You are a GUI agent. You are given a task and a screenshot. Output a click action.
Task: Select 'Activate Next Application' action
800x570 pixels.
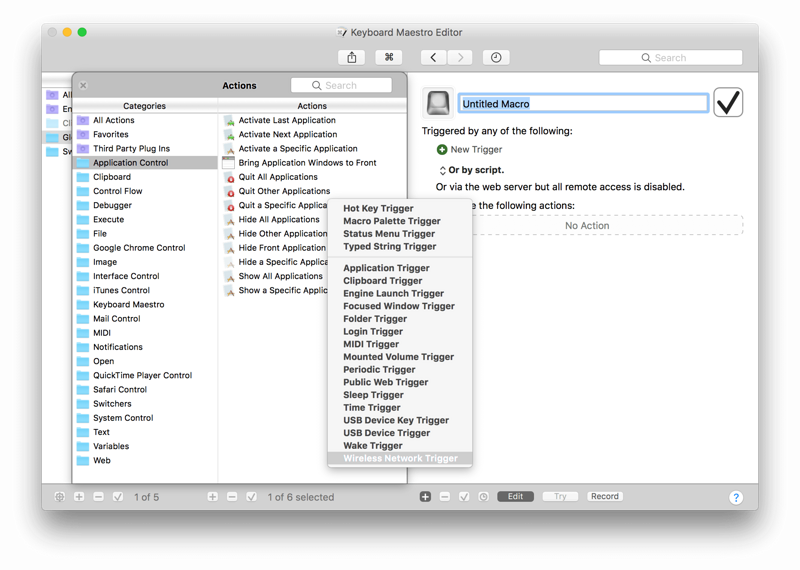pyautogui.click(x=313, y=135)
